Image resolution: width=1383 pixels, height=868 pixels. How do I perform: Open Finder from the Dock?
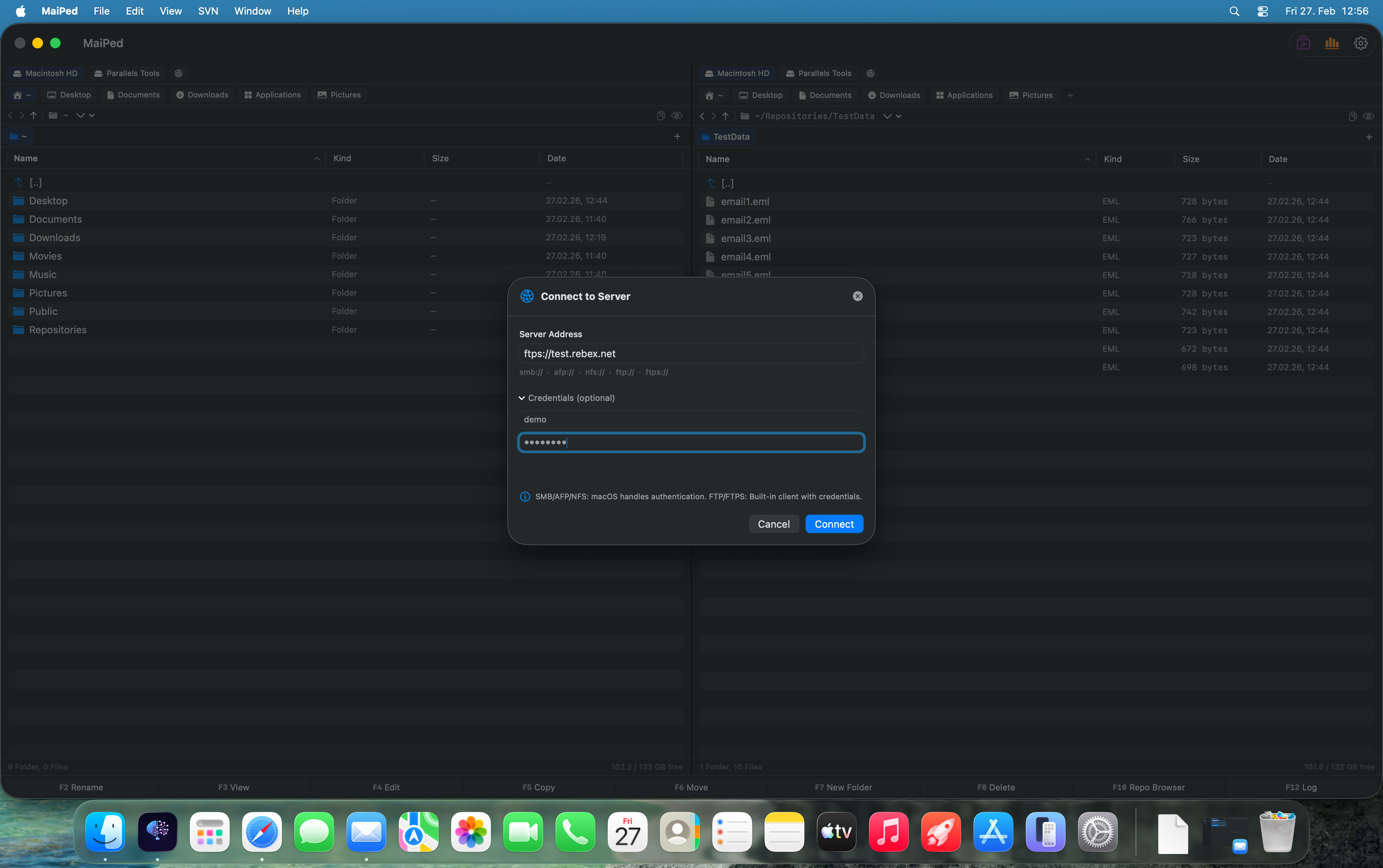(x=104, y=831)
